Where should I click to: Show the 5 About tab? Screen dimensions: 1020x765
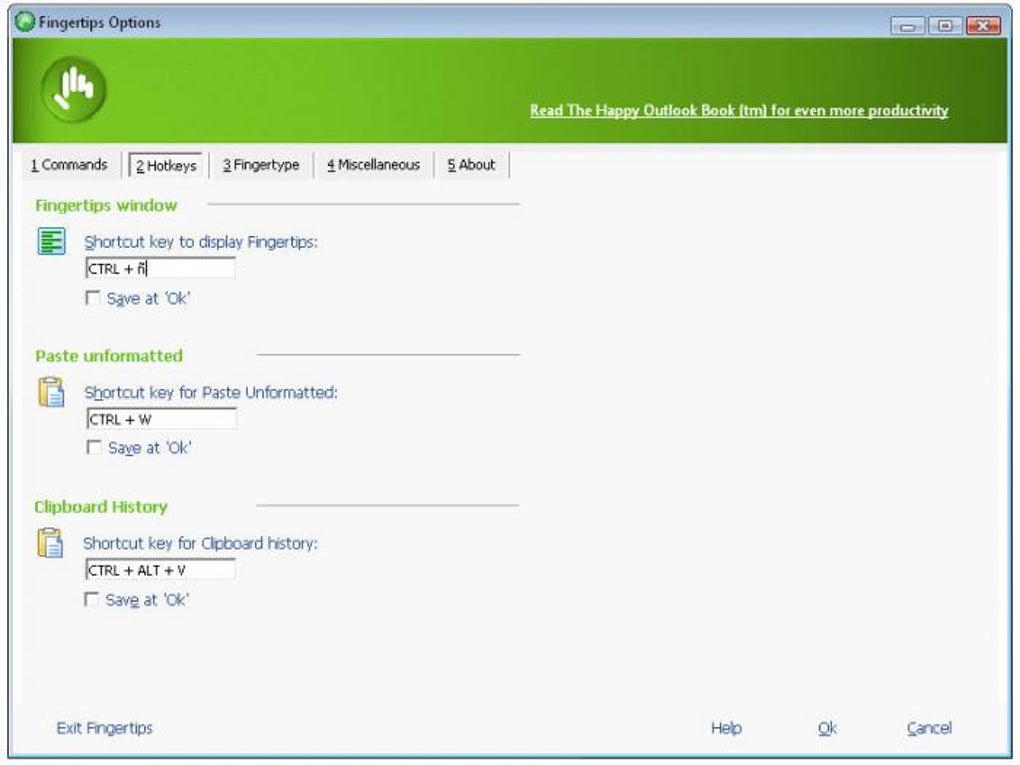pyautogui.click(x=471, y=165)
